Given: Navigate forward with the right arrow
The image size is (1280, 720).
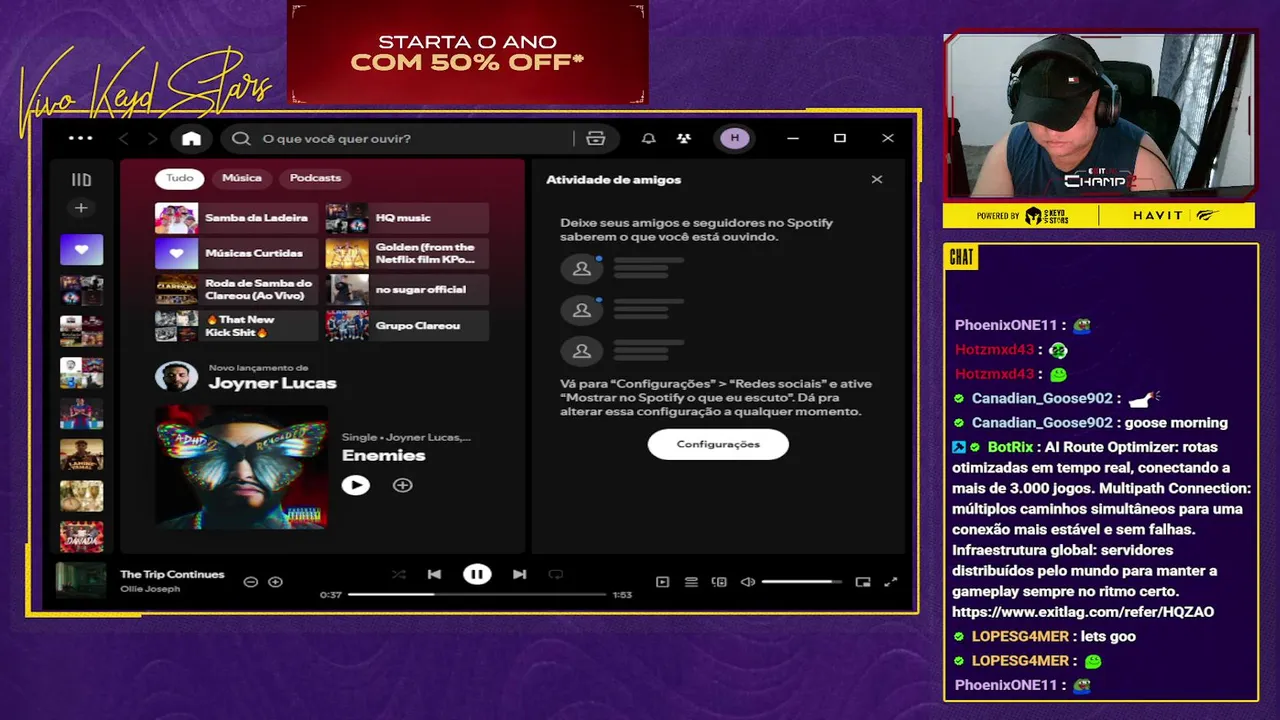Looking at the screenshot, I should [x=152, y=138].
